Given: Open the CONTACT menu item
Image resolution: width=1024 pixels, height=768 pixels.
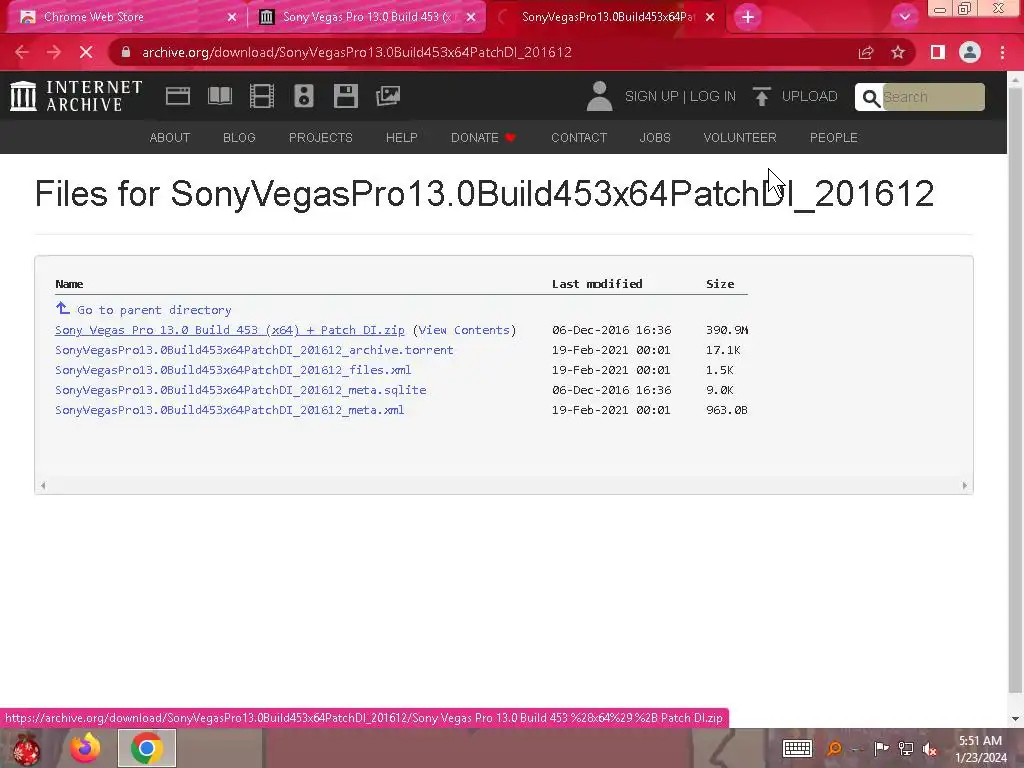Looking at the screenshot, I should pos(579,138).
